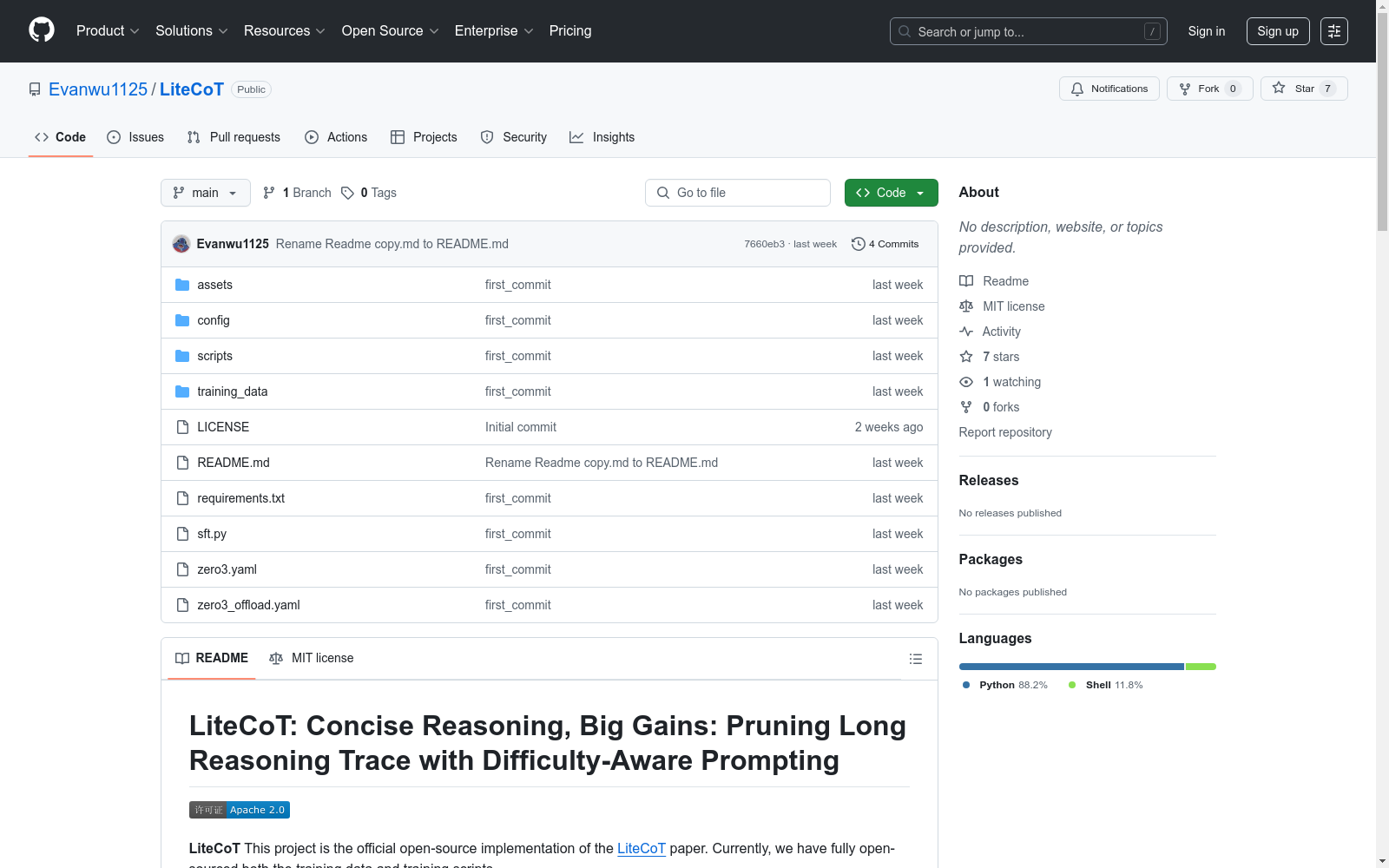
Task: Select the Code repository tab
Action: pos(61,137)
